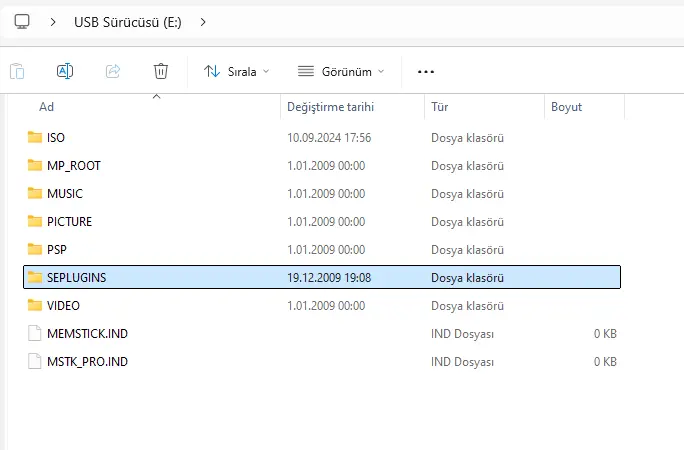Viewport: 684px width, 450px height.
Task: Open the three-dots more options menu
Action: point(426,72)
